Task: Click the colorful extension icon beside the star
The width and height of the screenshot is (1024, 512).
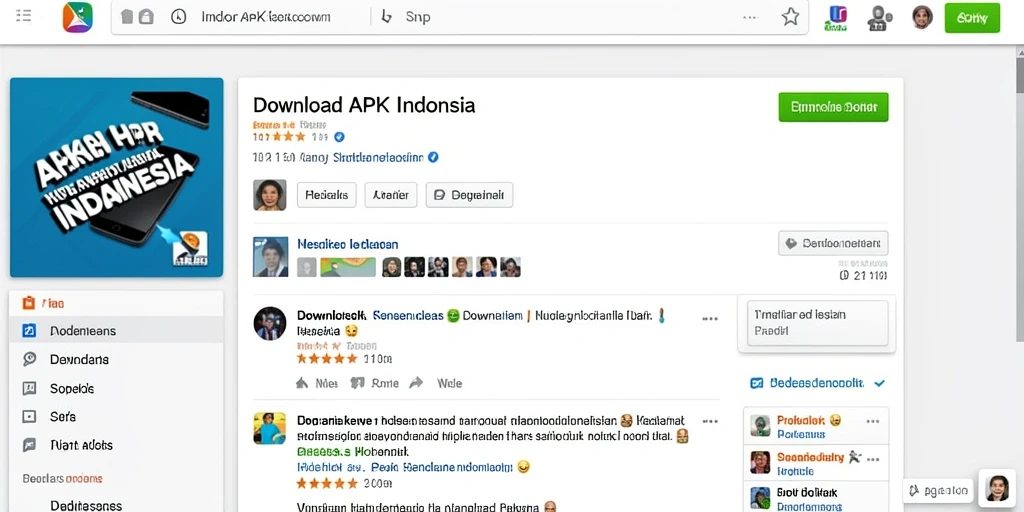Action: [836, 18]
